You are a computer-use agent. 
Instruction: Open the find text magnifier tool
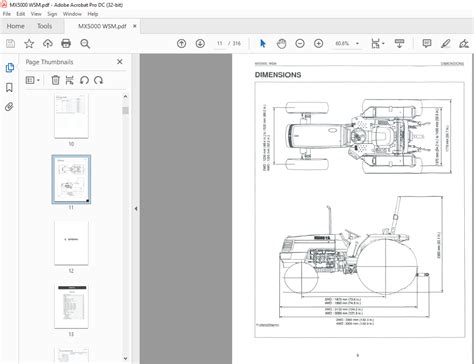click(x=85, y=43)
